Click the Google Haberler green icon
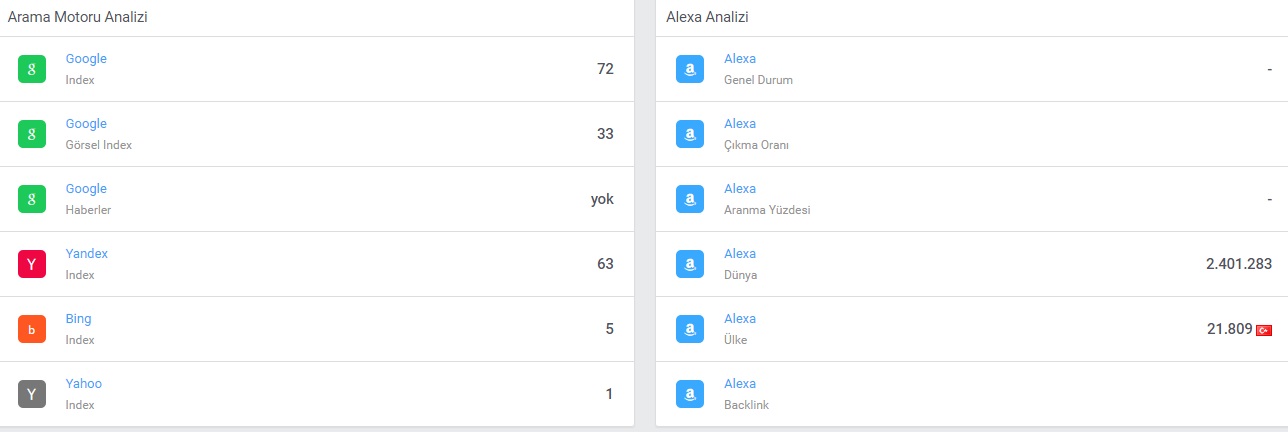Image resolution: width=1288 pixels, height=432 pixels. tap(32, 199)
